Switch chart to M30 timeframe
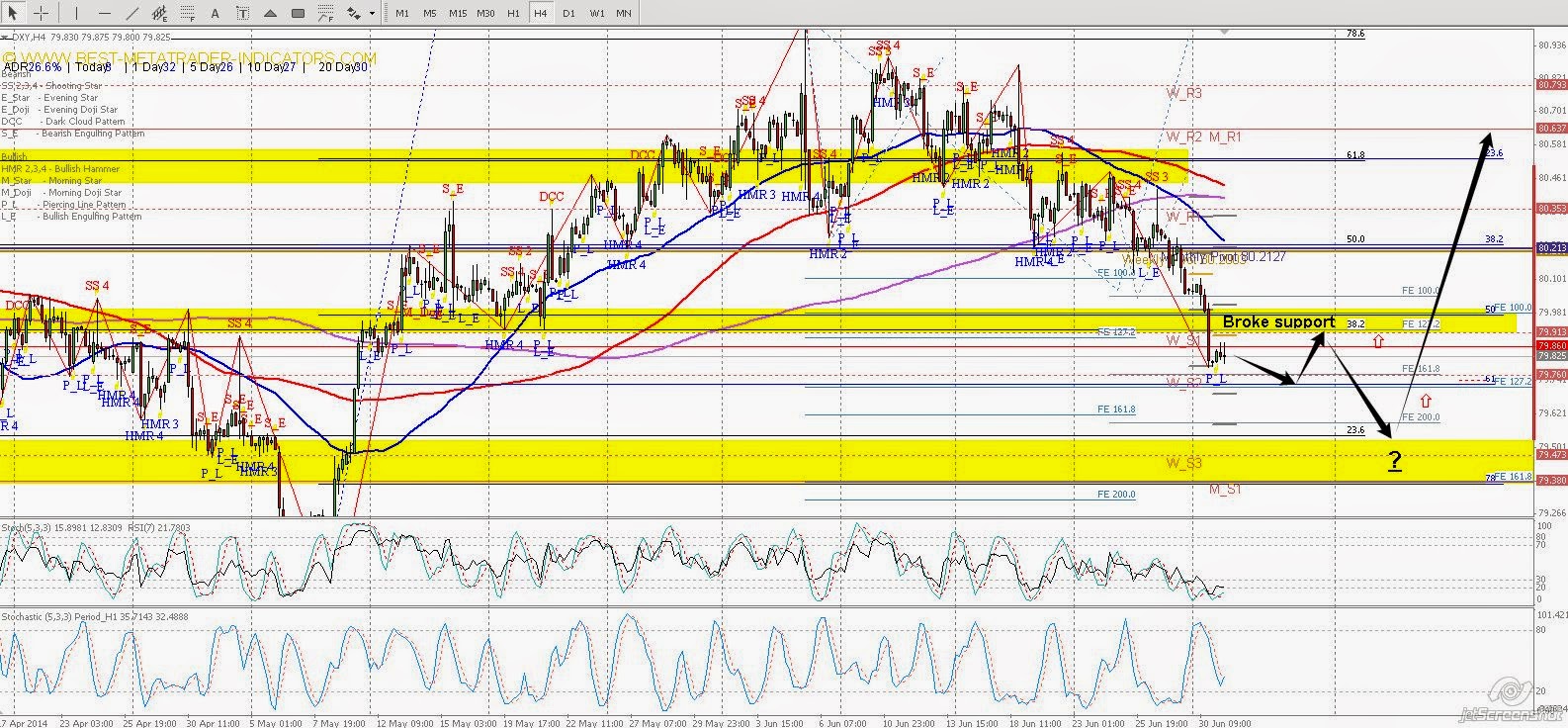1568x728 pixels. [485, 13]
